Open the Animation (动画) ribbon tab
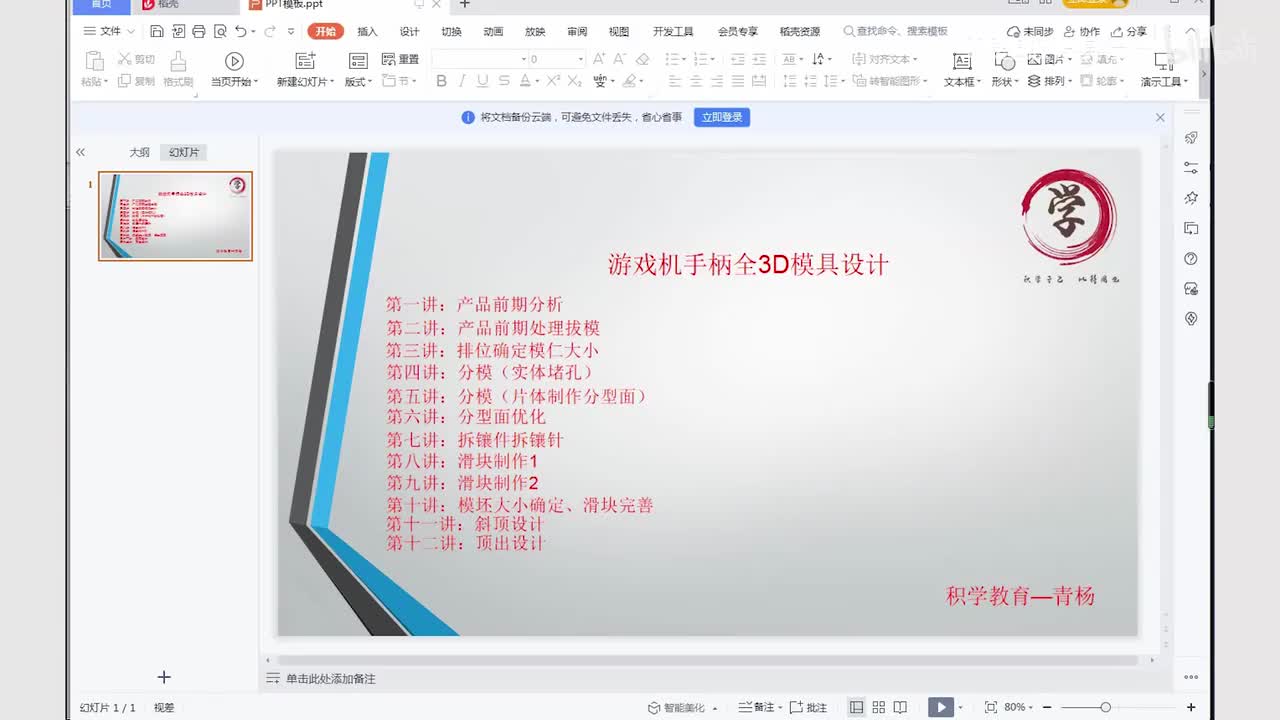This screenshot has width=1280, height=720. (493, 32)
